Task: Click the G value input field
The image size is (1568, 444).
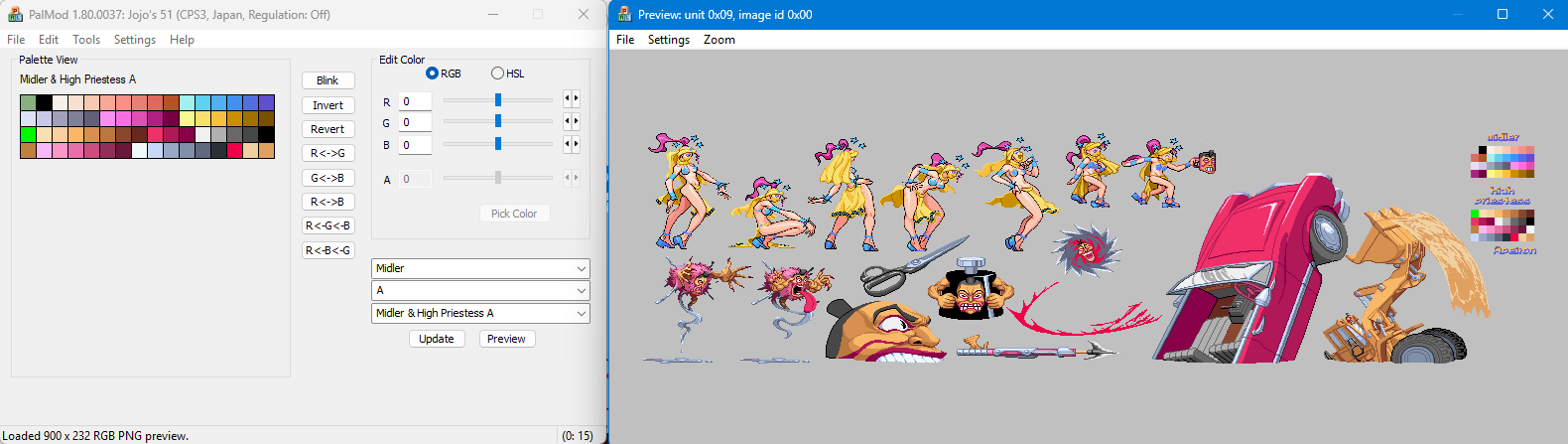Action: (415, 122)
